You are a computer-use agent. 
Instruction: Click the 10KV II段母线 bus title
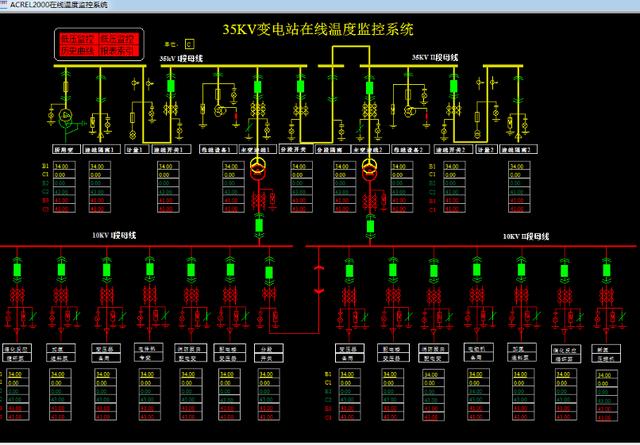526,236
